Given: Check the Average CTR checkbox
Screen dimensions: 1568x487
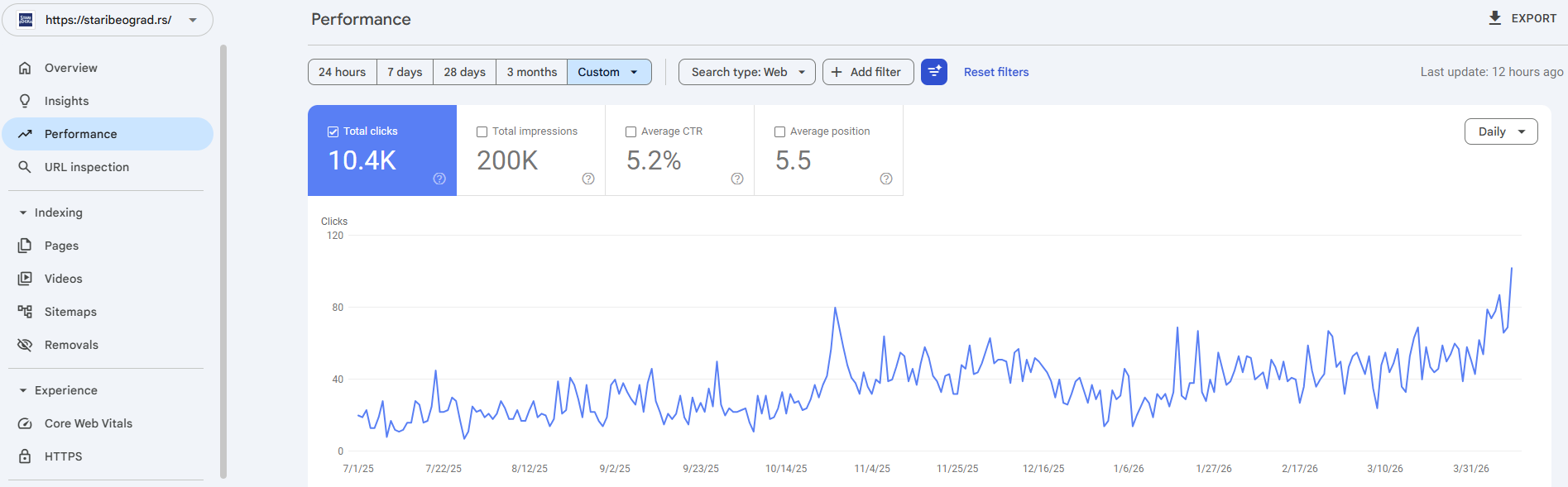Looking at the screenshot, I should coord(631,131).
